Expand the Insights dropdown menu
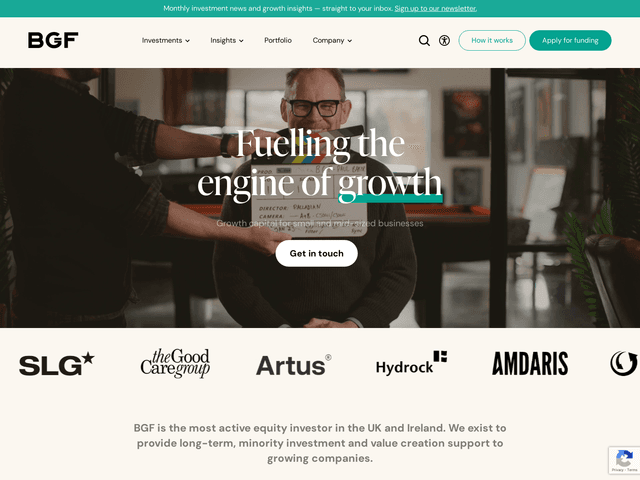Viewport: 640px width, 480px height. [x=227, y=40]
